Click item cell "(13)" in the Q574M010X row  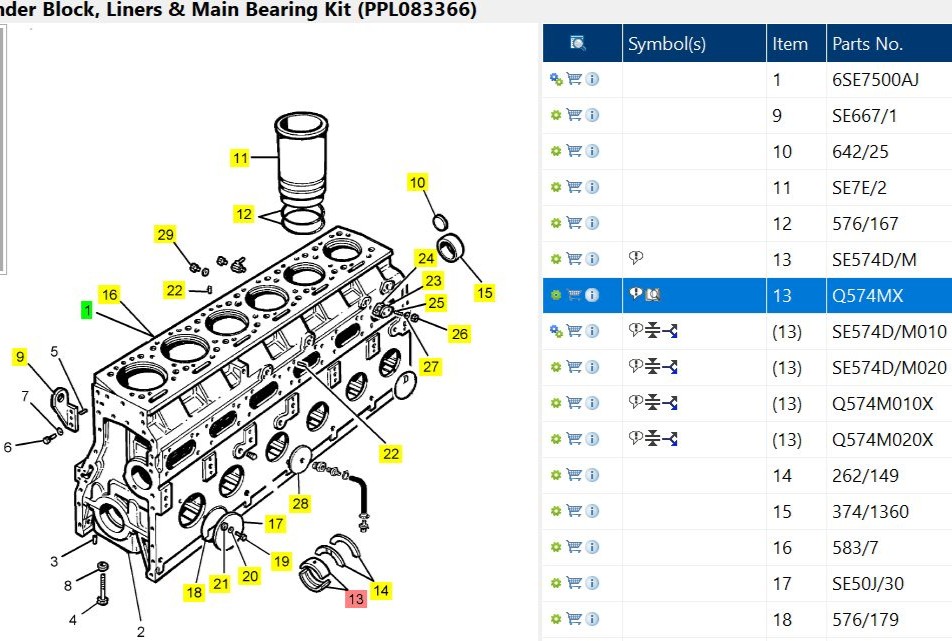point(787,404)
